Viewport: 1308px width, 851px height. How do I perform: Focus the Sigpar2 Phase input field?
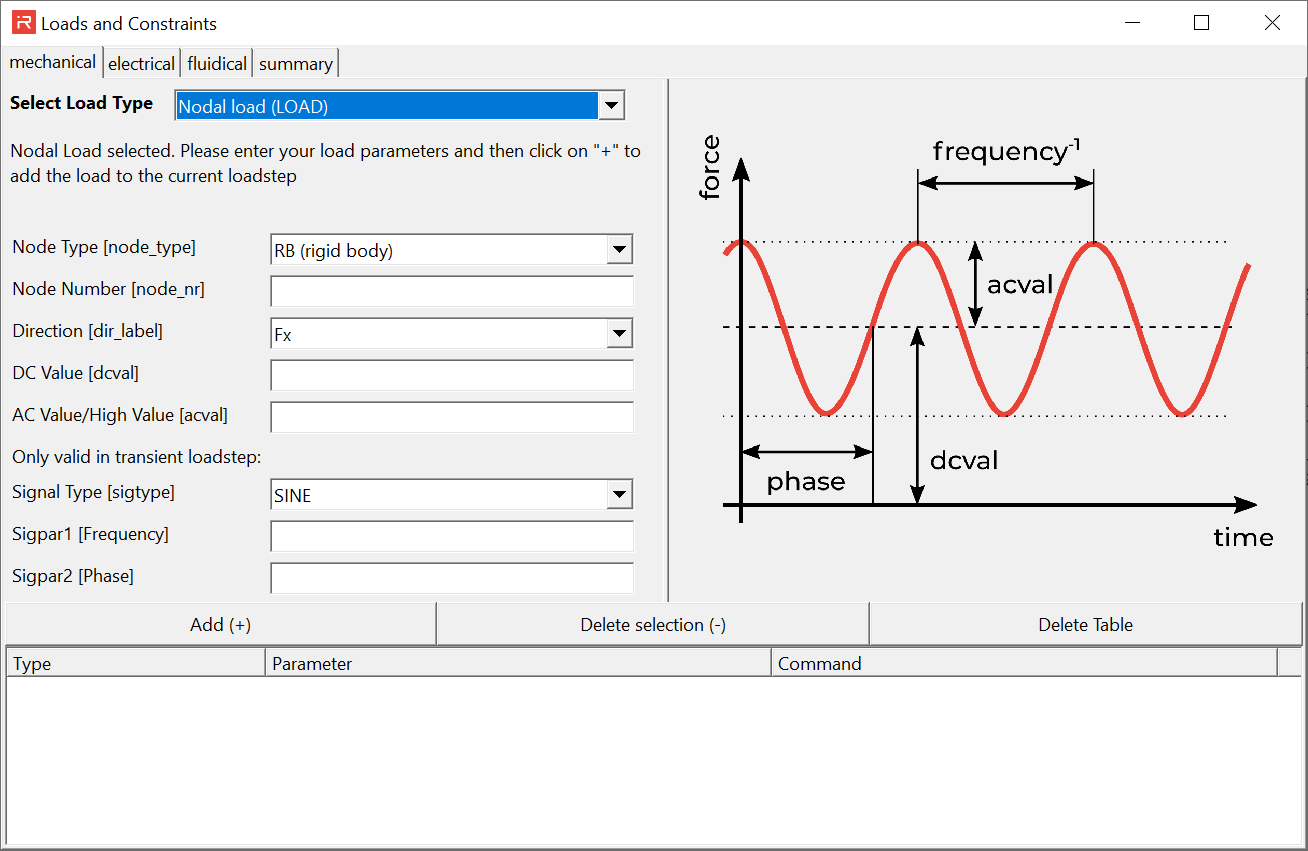pyautogui.click(x=451, y=578)
